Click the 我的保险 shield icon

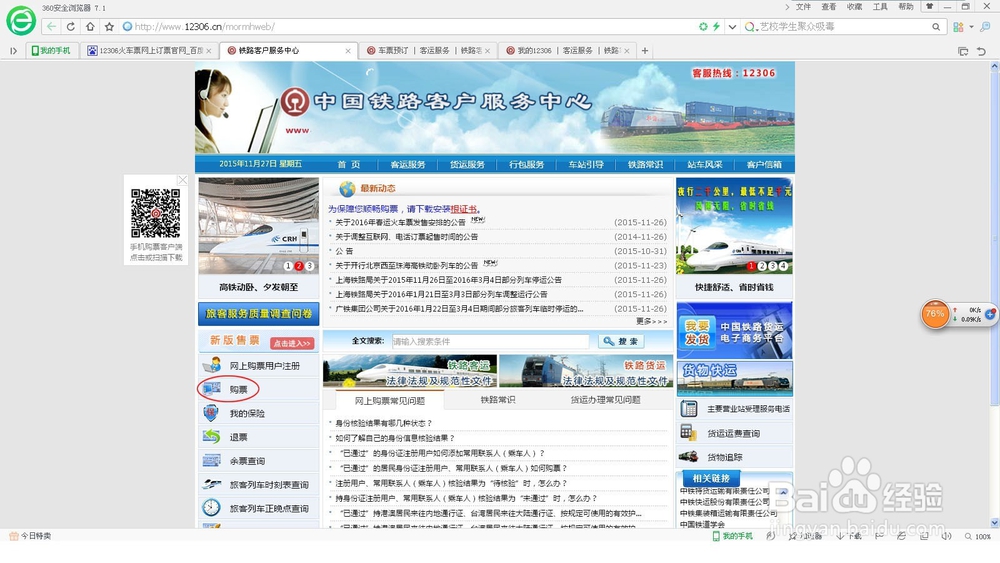point(211,413)
